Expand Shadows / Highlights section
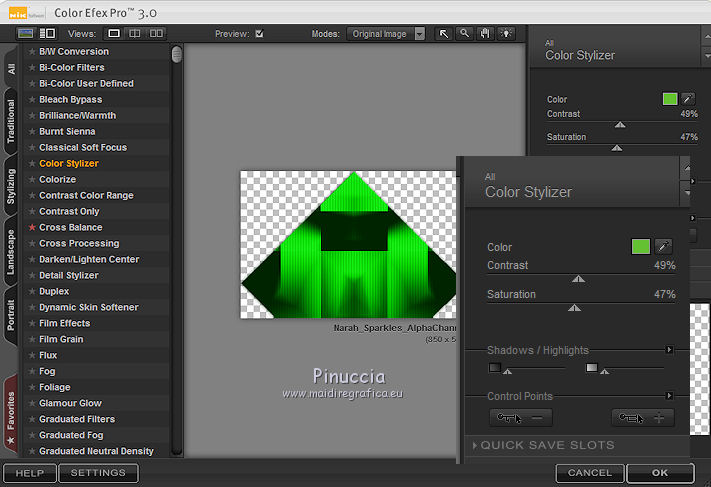Screen dimensions: 711x487 pos(670,350)
